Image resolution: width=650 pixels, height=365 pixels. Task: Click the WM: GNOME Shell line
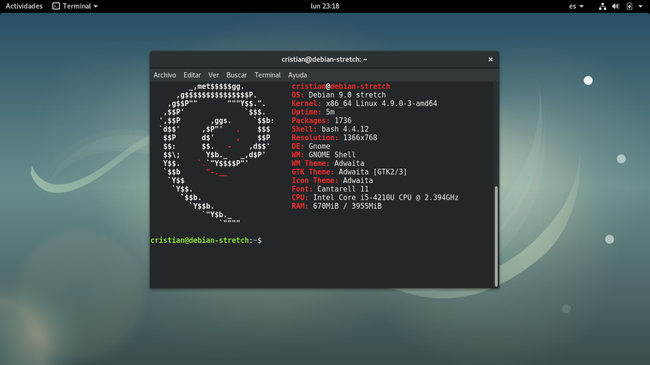point(324,155)
